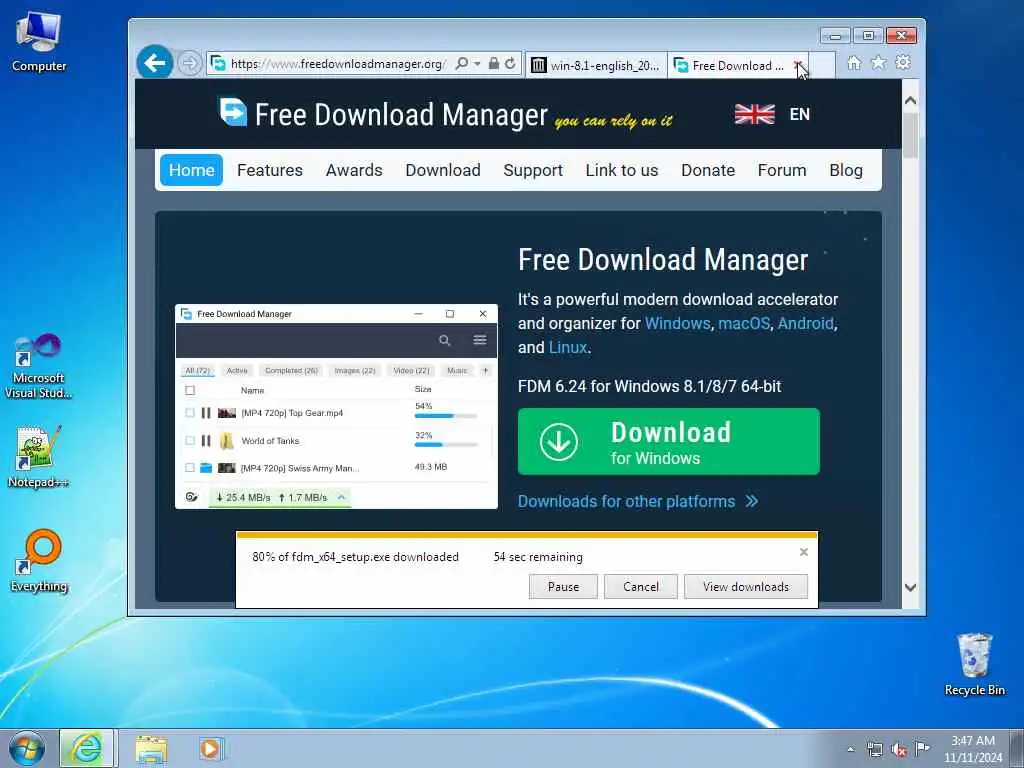Open the Link to us page
1024x768 pixels.
tap(622, 170)
